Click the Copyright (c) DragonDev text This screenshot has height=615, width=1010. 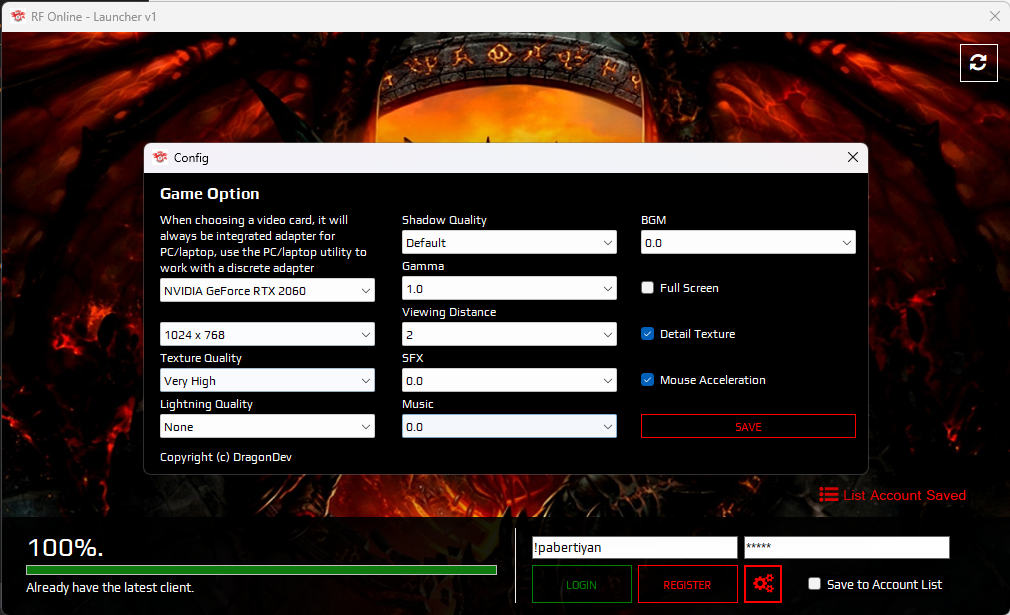tap(225, 457)
